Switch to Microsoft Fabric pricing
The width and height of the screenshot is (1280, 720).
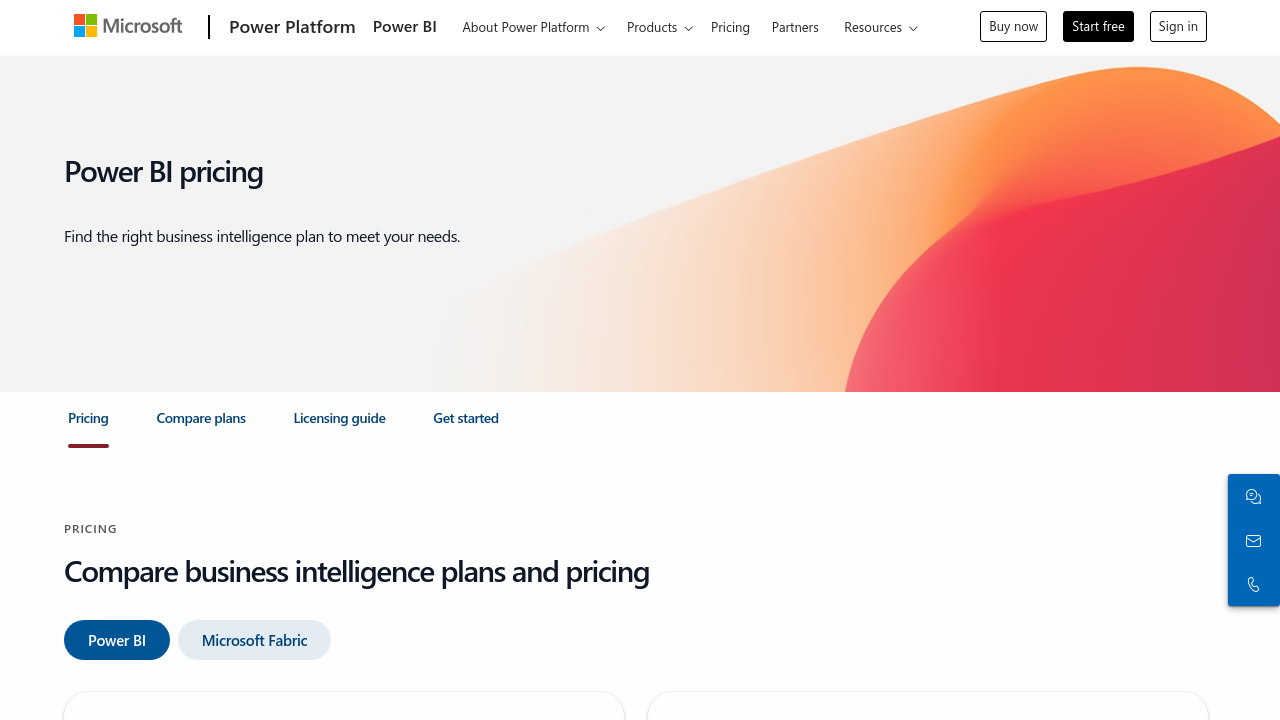click(x=254, y=640)
